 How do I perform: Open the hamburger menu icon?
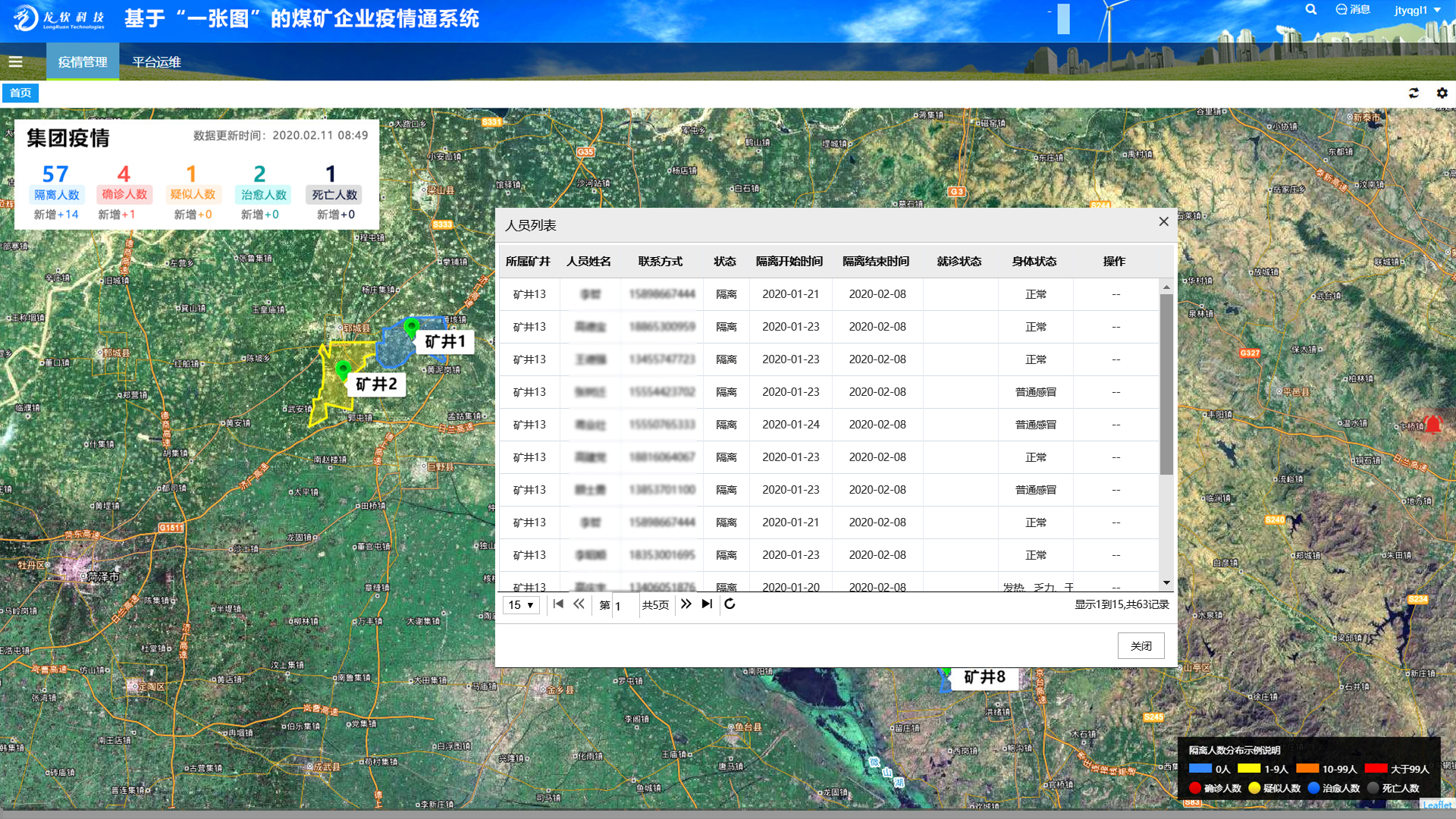point(15,62)
